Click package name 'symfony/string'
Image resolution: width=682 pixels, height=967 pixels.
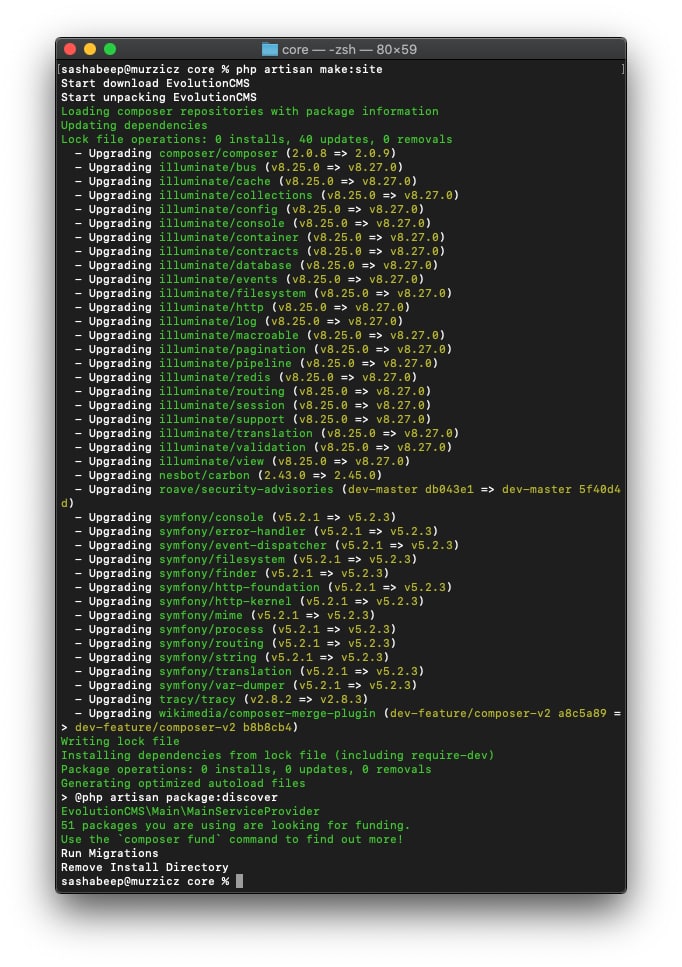208,657
